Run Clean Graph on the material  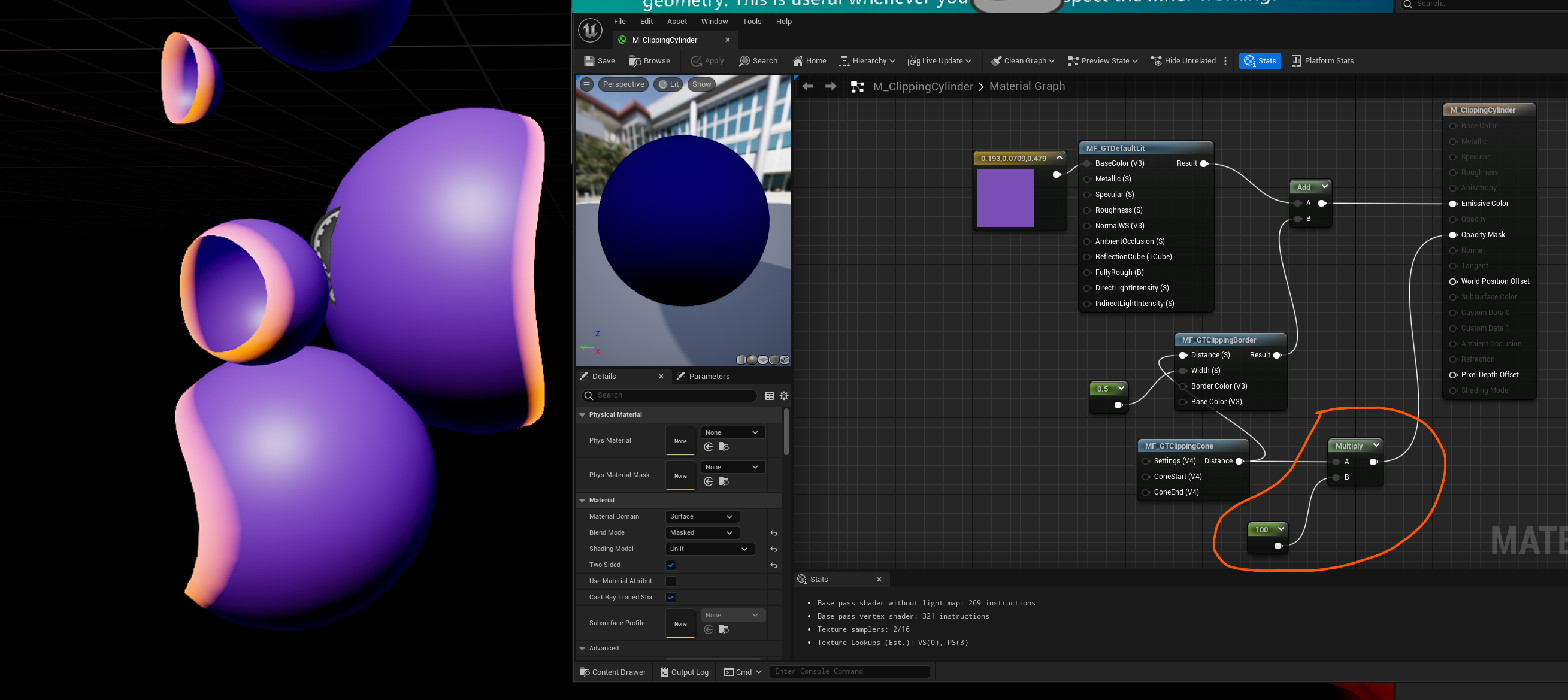click(1022, 61)
